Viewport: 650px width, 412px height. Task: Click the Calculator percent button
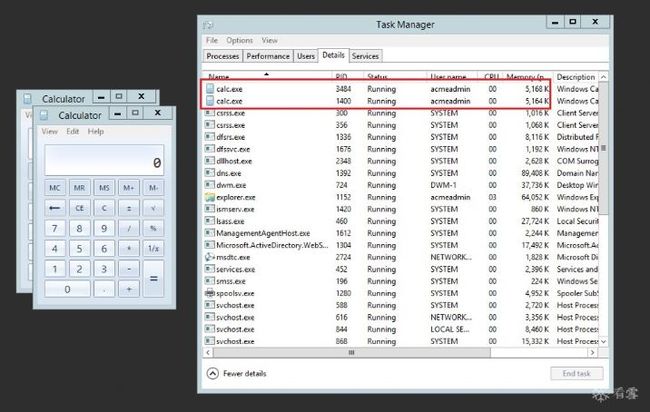point(153,228)
